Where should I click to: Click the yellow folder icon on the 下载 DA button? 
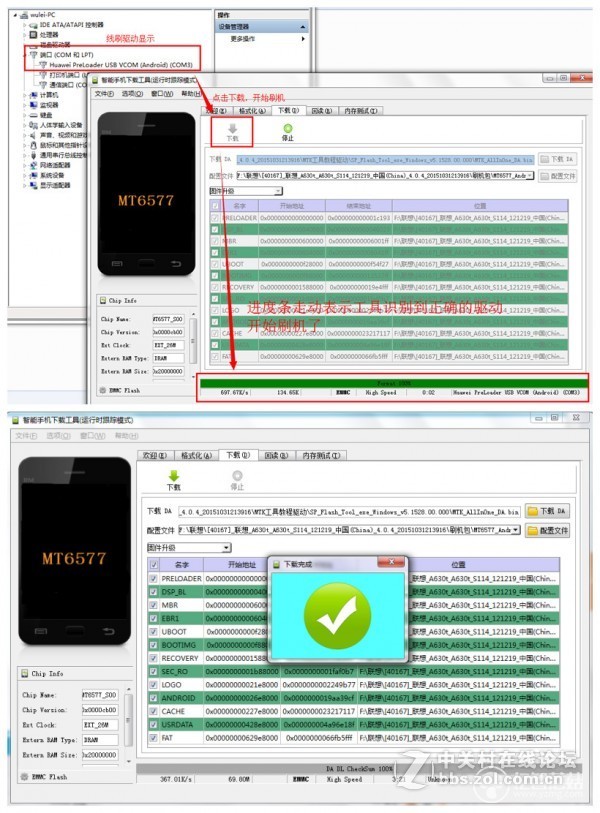coord(533,511)
